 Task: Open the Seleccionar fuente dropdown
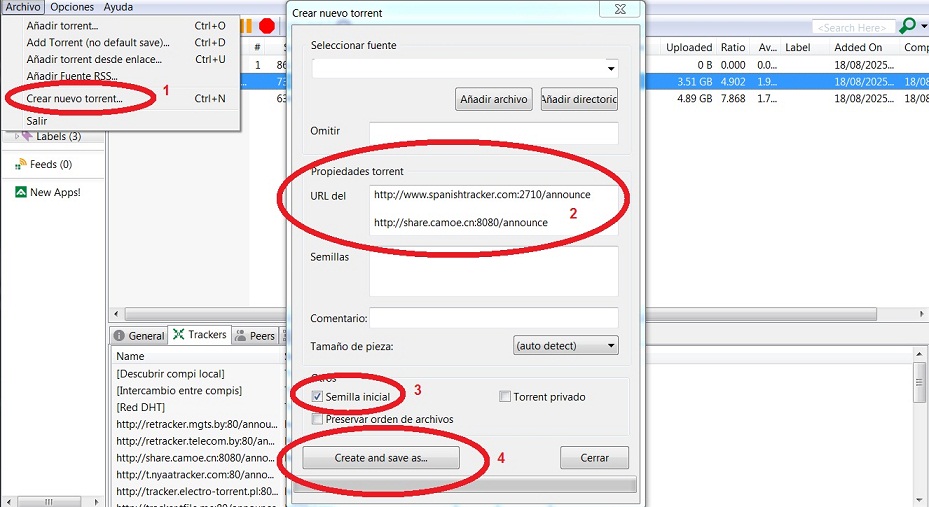click(x=610, y=69)
